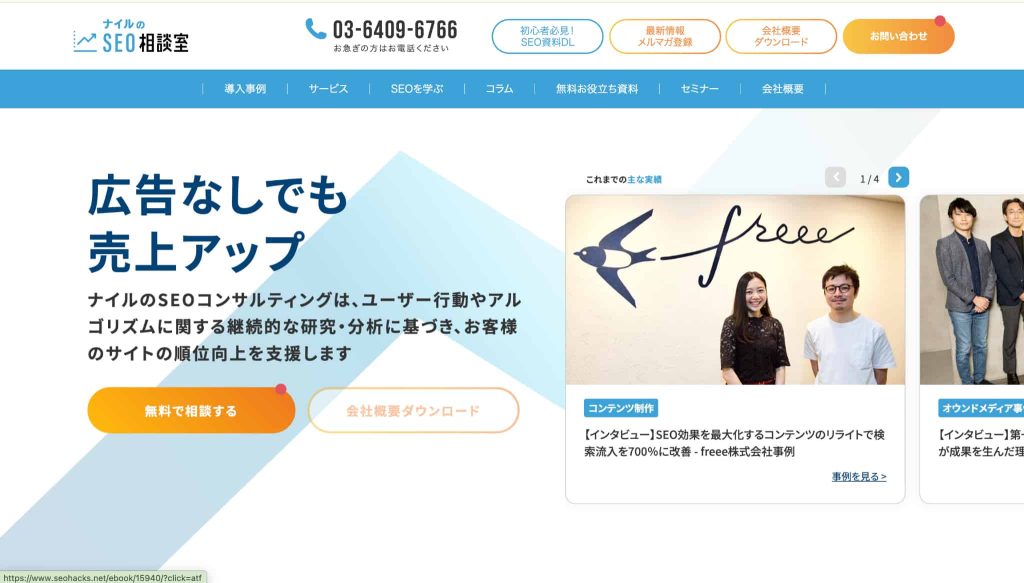Viewport: 1024px width, 583px height.
Task: Open 会社概要 in the blue navigation bar
Action: [782, 89]
